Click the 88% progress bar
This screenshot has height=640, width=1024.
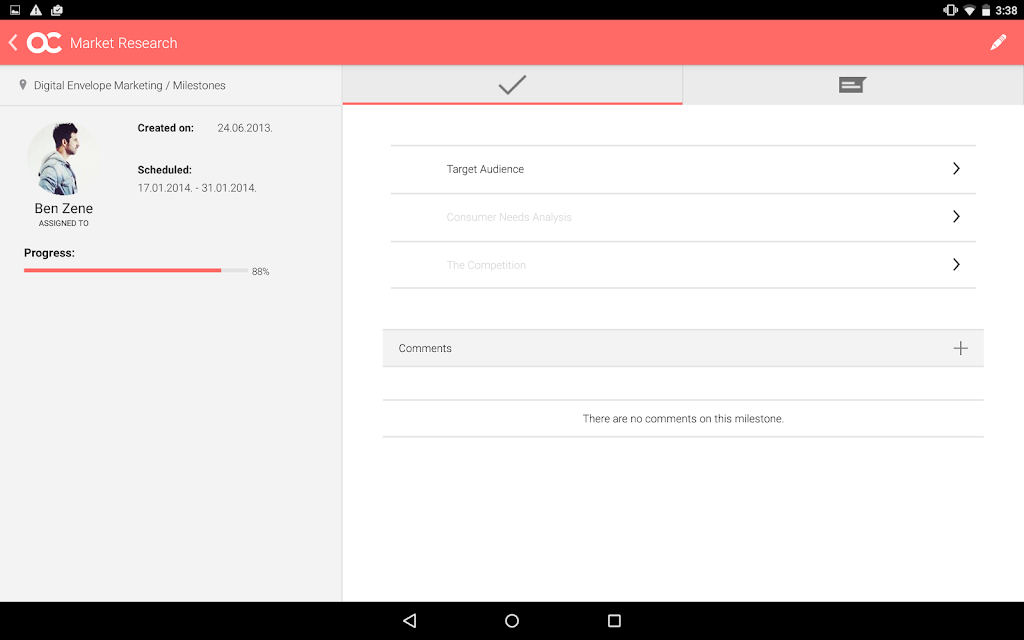(136, 270)
